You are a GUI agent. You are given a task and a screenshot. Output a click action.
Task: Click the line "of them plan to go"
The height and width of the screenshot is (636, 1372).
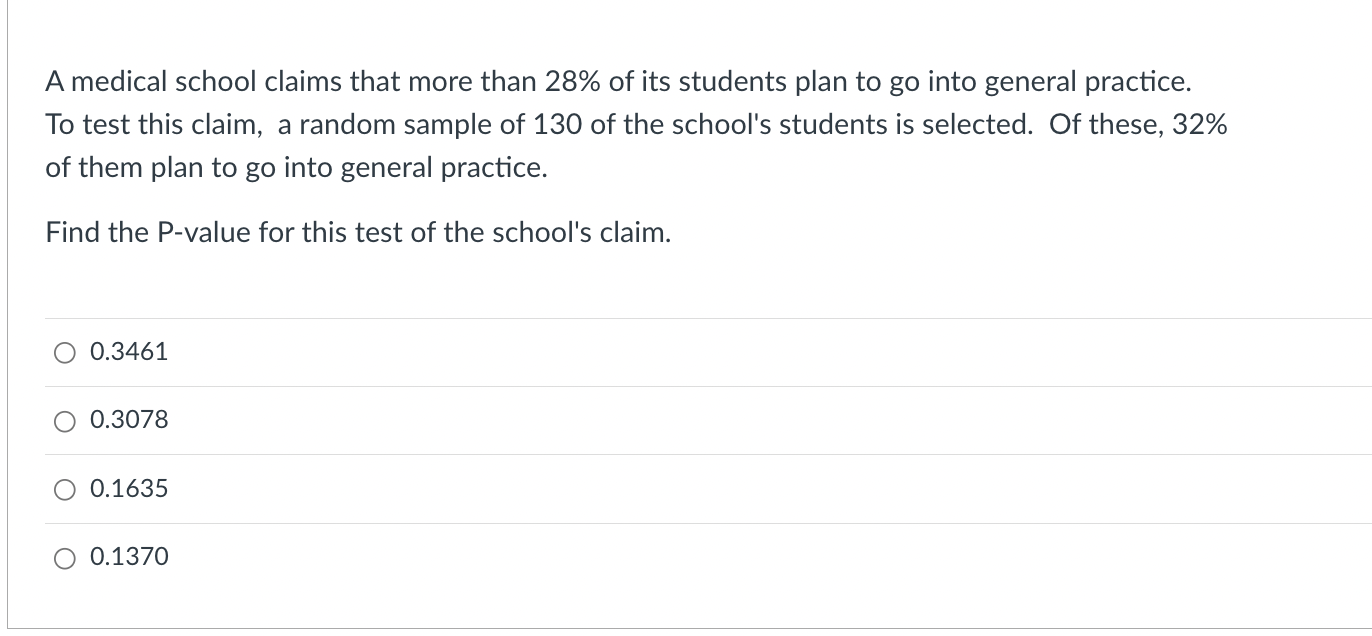click(296, 168)
